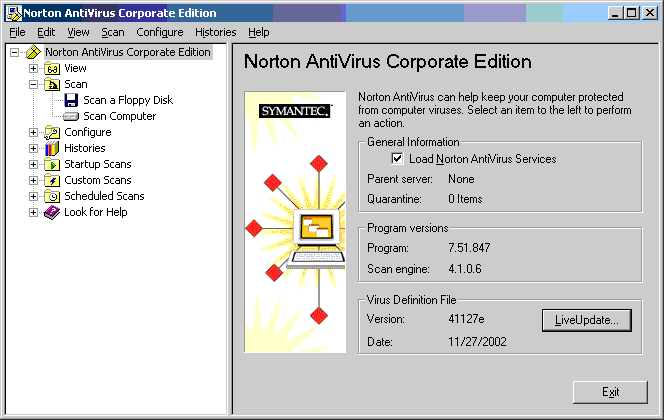Open the View menu

click(78, 32)
